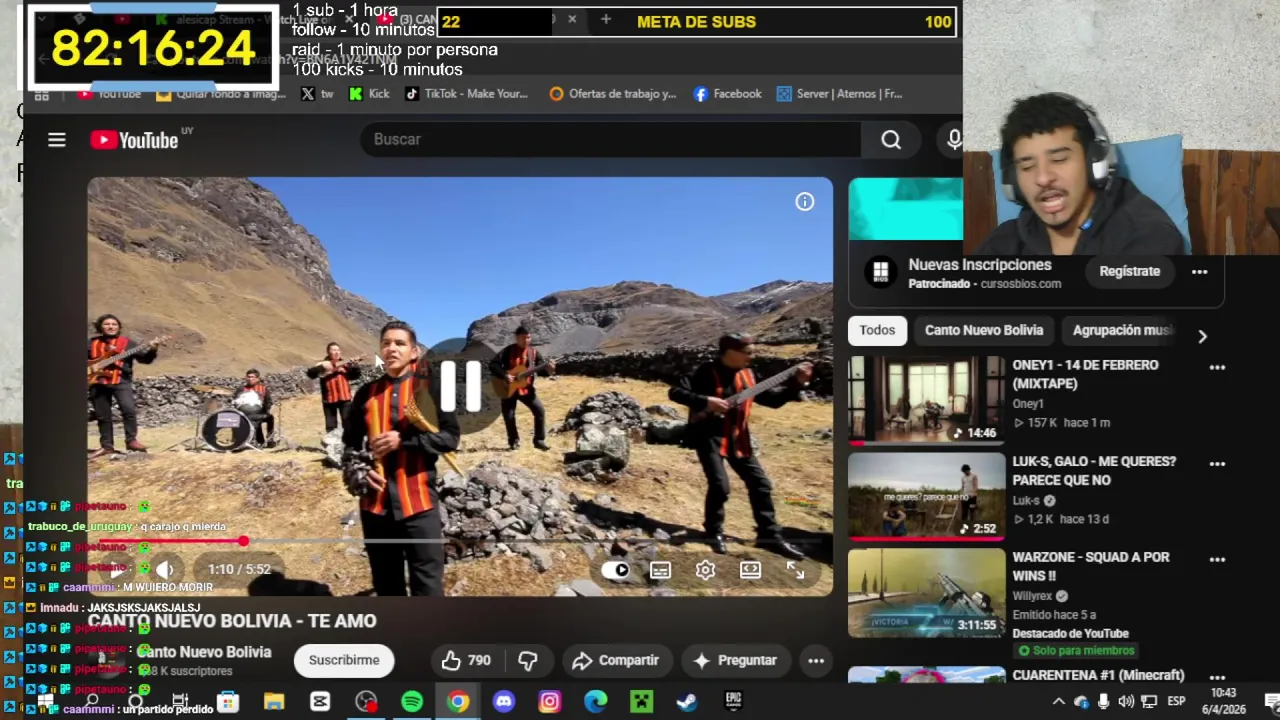Open options for the Nuevas Inscripciones ad
The width and height of the screenshot is (1280, 720).
point(1200,271)
